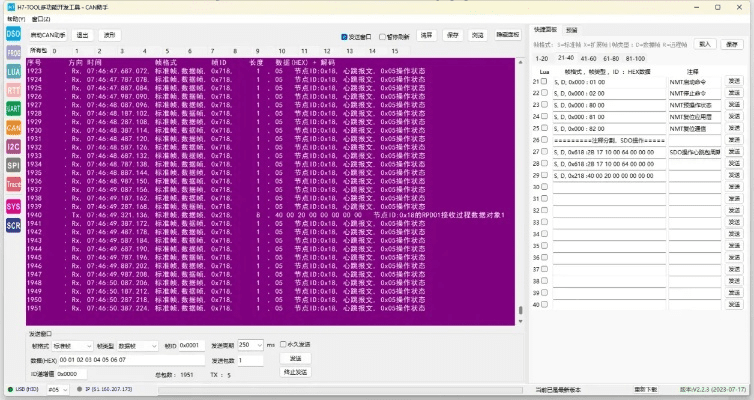Screen dimensions: 754x400
Task: Open the RTT viewer in sidebar
Action: [x=13, y=90]
